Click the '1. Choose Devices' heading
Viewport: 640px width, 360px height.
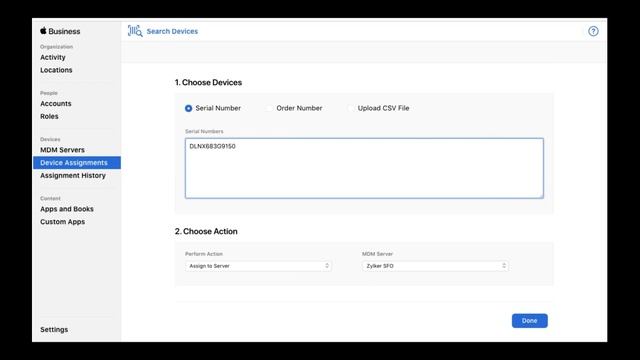pyautogui.click(x=208, y=82)
